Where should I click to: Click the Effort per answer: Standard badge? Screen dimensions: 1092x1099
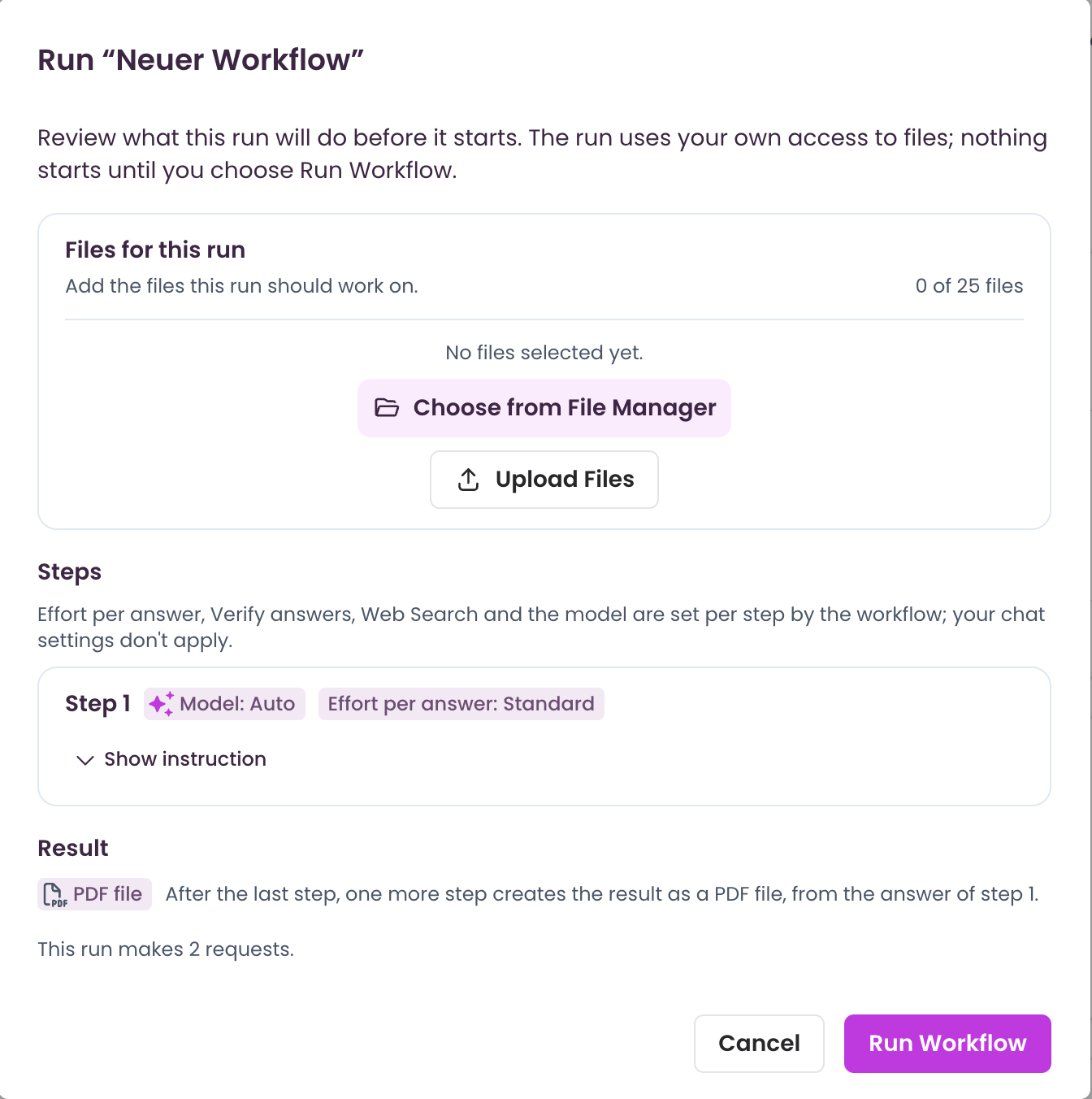point(461,704)
